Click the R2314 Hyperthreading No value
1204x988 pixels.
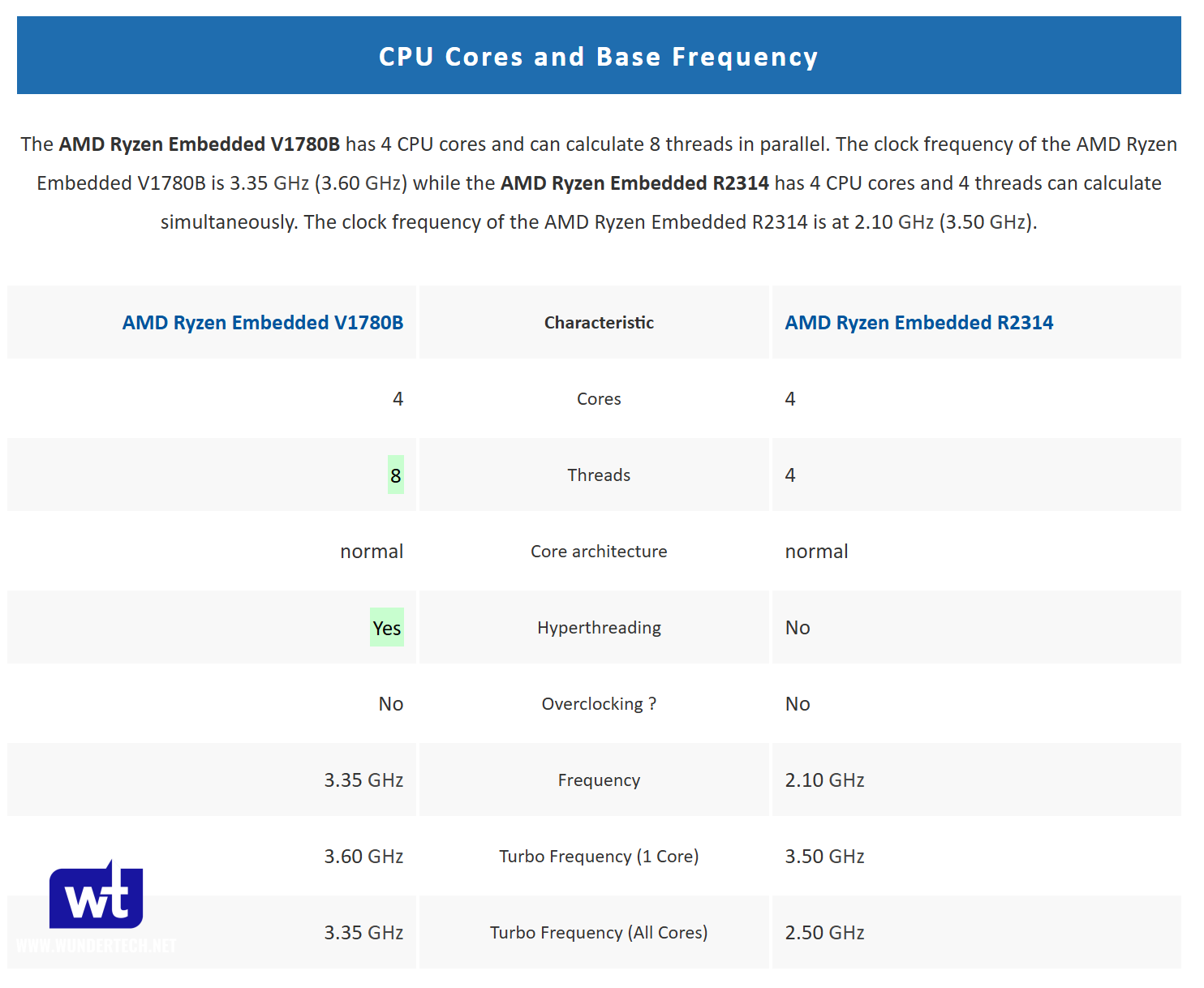pos(798,628)
